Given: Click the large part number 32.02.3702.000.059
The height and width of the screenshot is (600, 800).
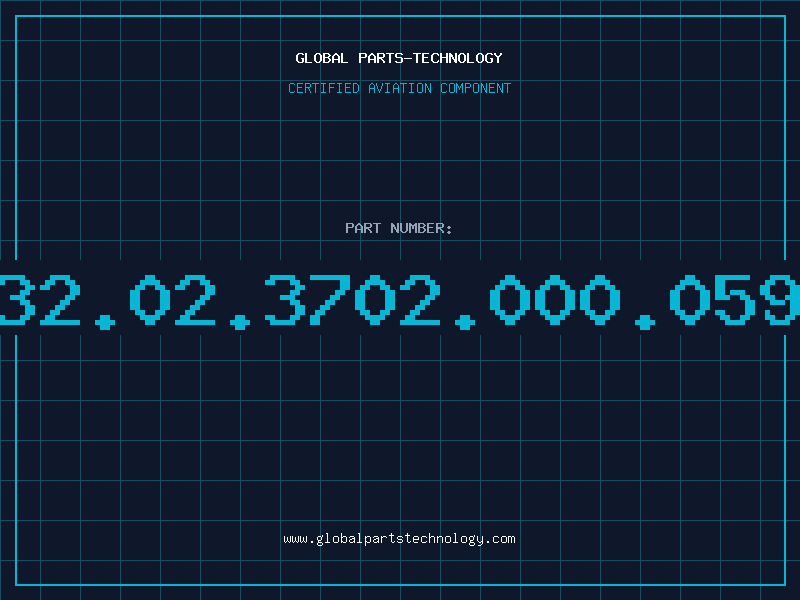Looking at the screenshot, I should coord(400,301).
